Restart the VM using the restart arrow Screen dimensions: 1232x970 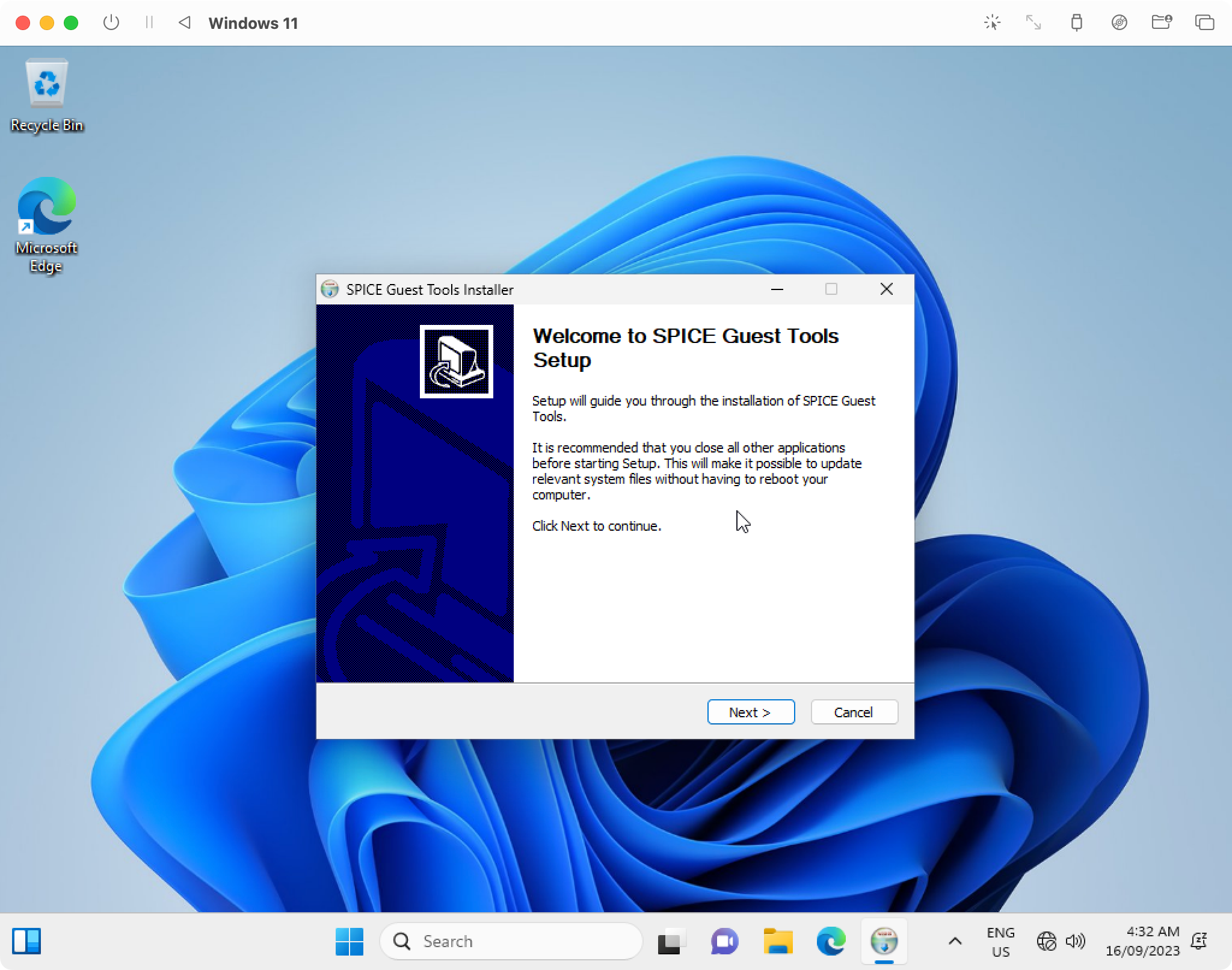coord(185,23)
